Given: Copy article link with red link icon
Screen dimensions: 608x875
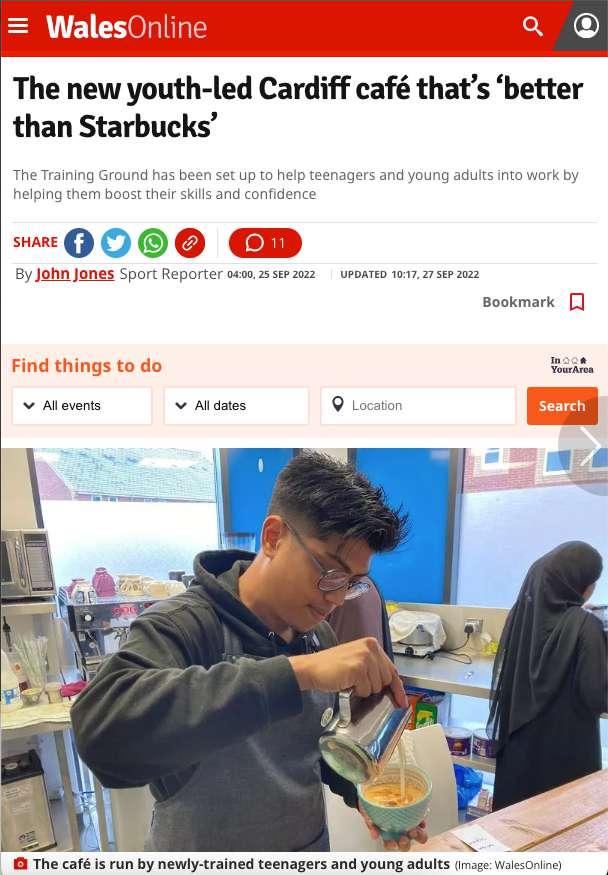Looking at the screenshot, I should tap(190, 243).
